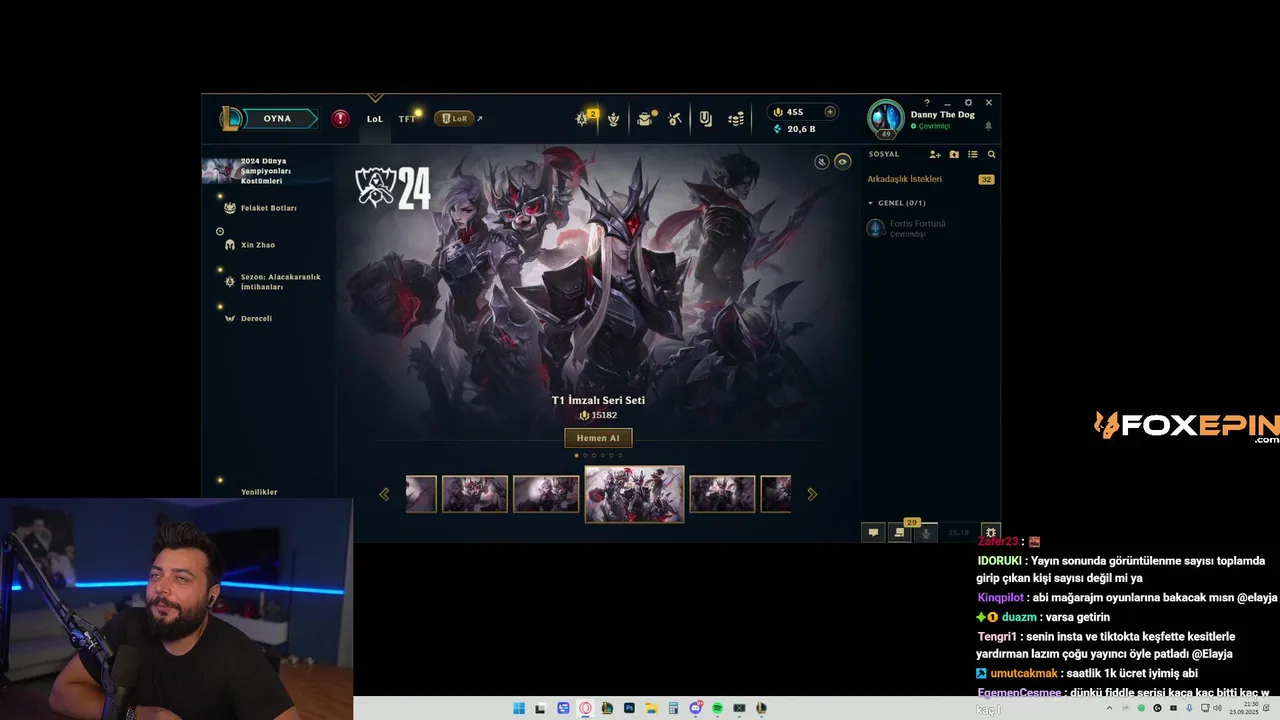
Task: Open Photoshop from the taskbar
Action: point(629,708)
